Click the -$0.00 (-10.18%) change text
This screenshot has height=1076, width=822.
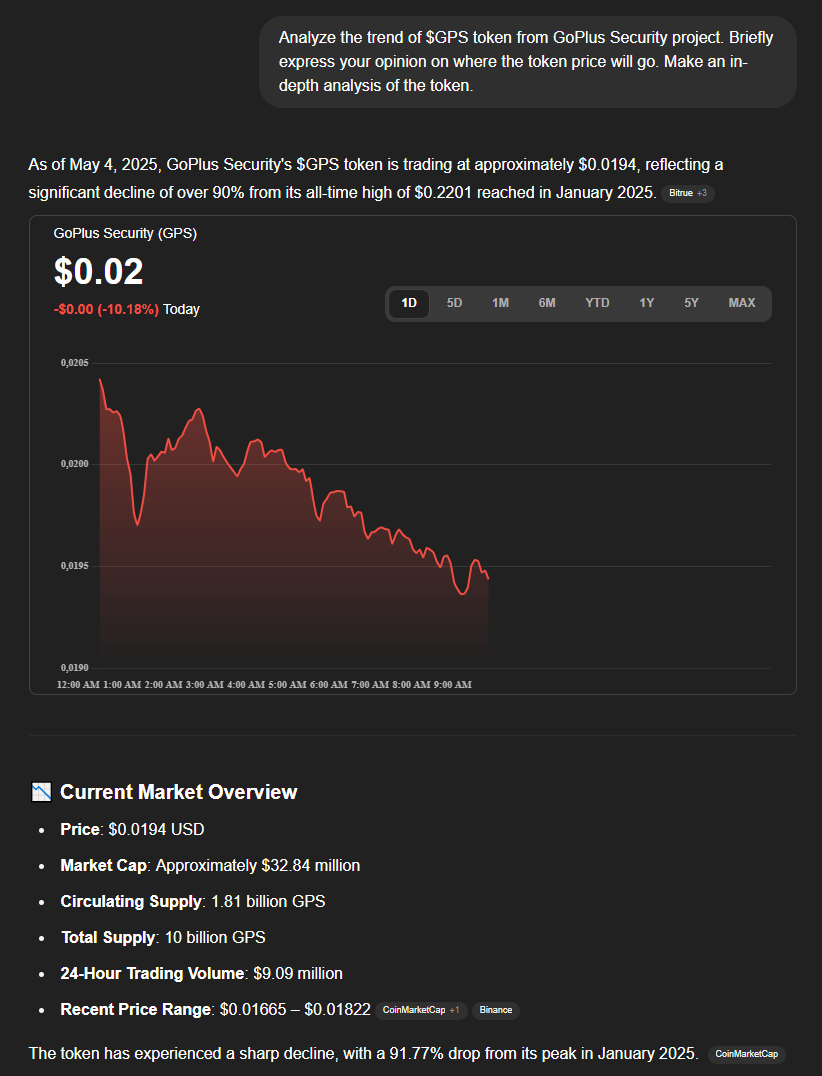click(106, 309)
